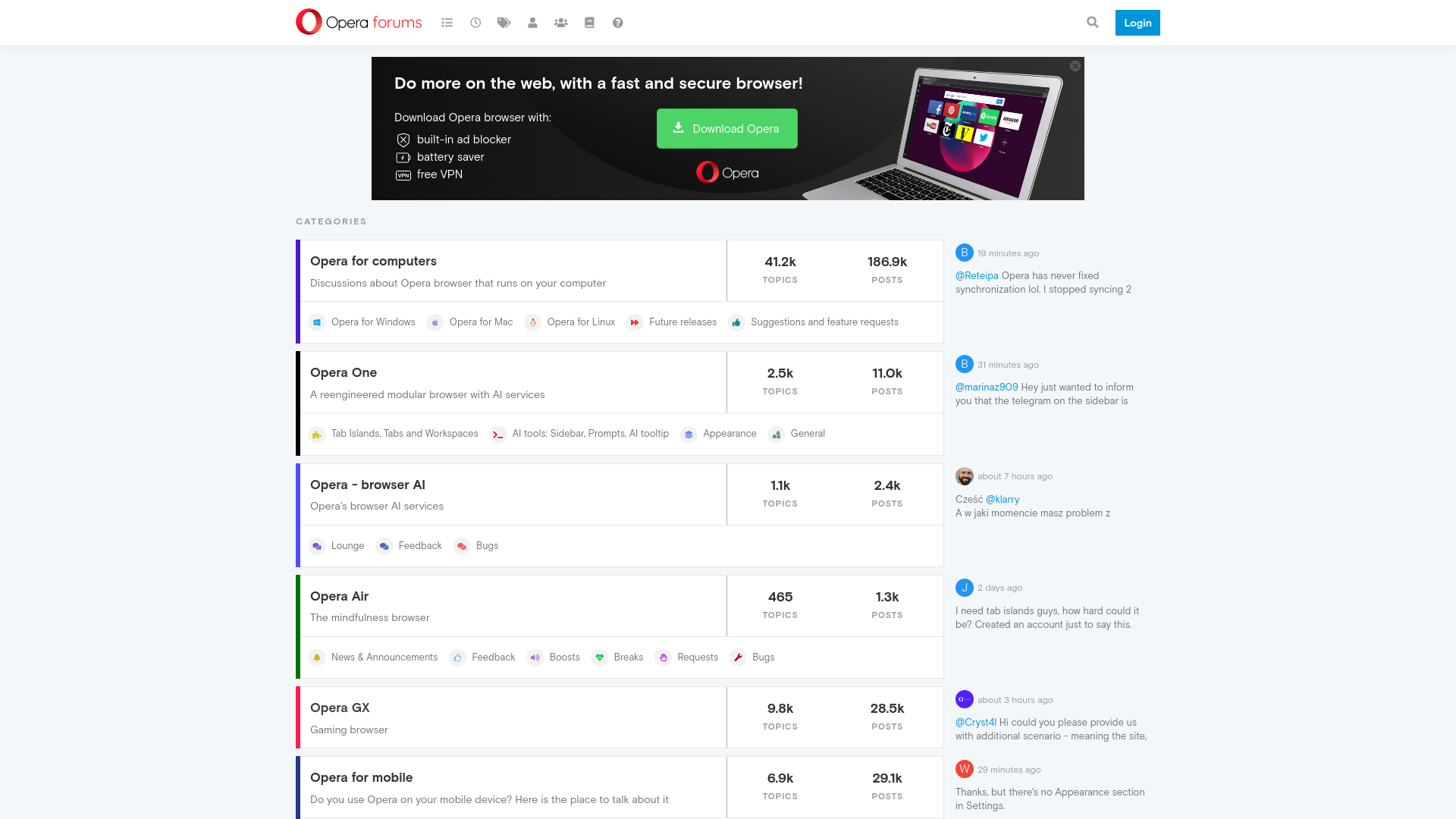Open Appearance subcategory link
Image resolution: width=1456 pixels, height=819 pixels.
730,434
